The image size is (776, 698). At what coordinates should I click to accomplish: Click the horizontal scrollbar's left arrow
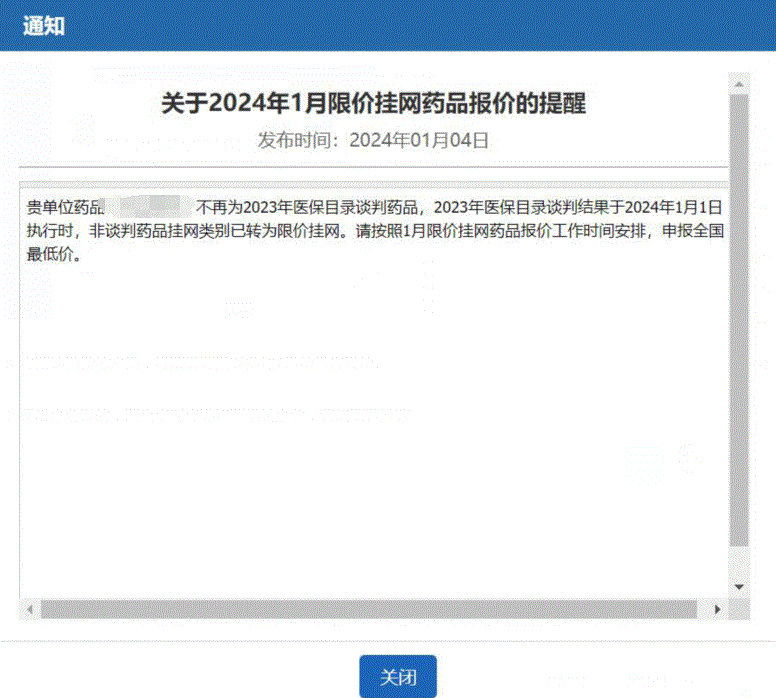click(30, 609)
